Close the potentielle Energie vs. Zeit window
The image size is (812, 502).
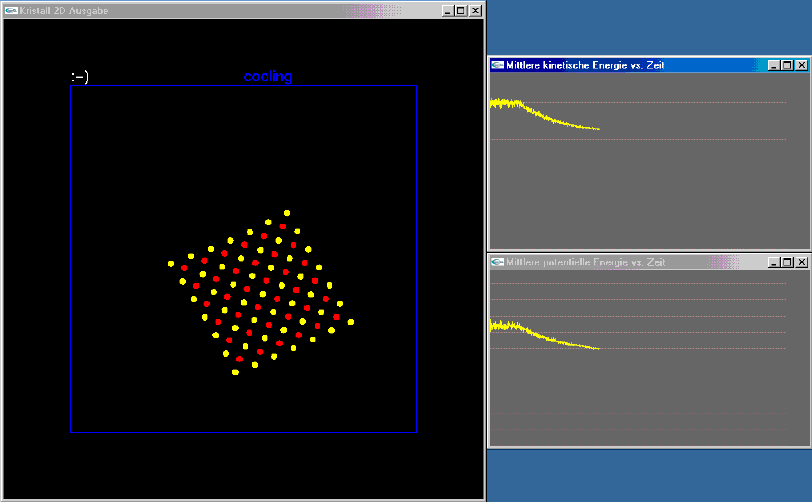pyautogui.click(x=801, y=263)
